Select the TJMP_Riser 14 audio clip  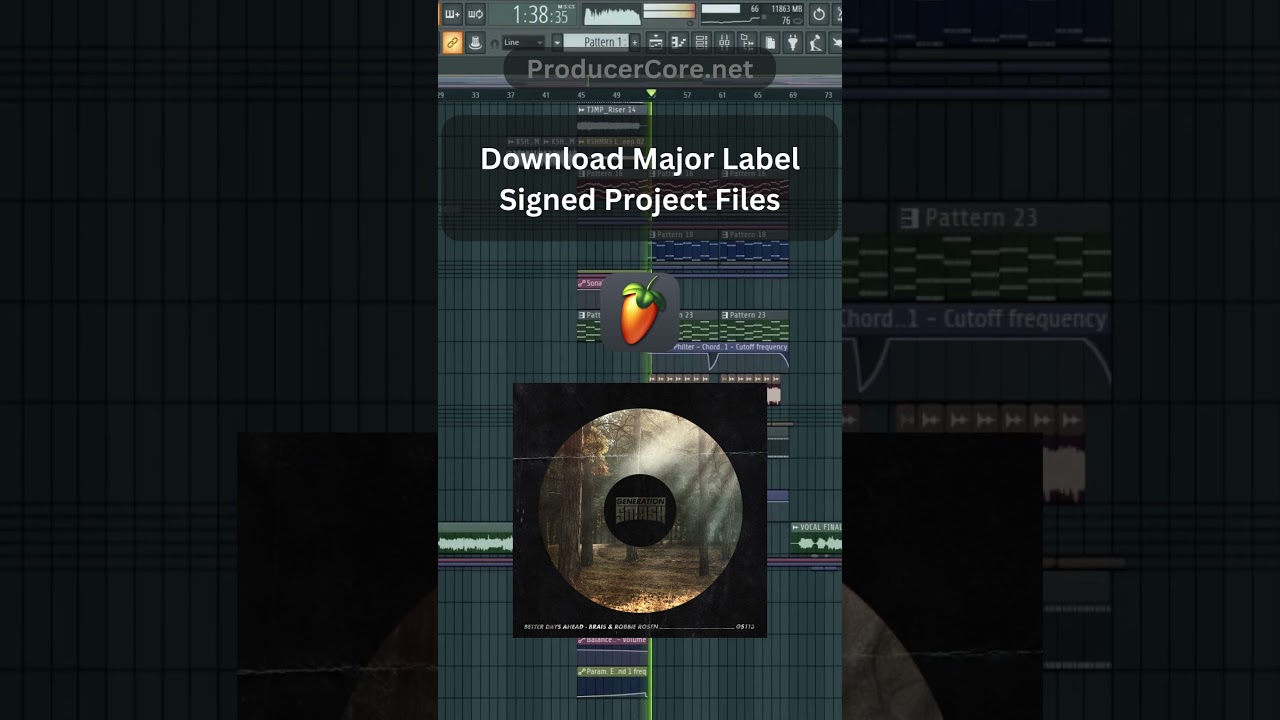610,118
